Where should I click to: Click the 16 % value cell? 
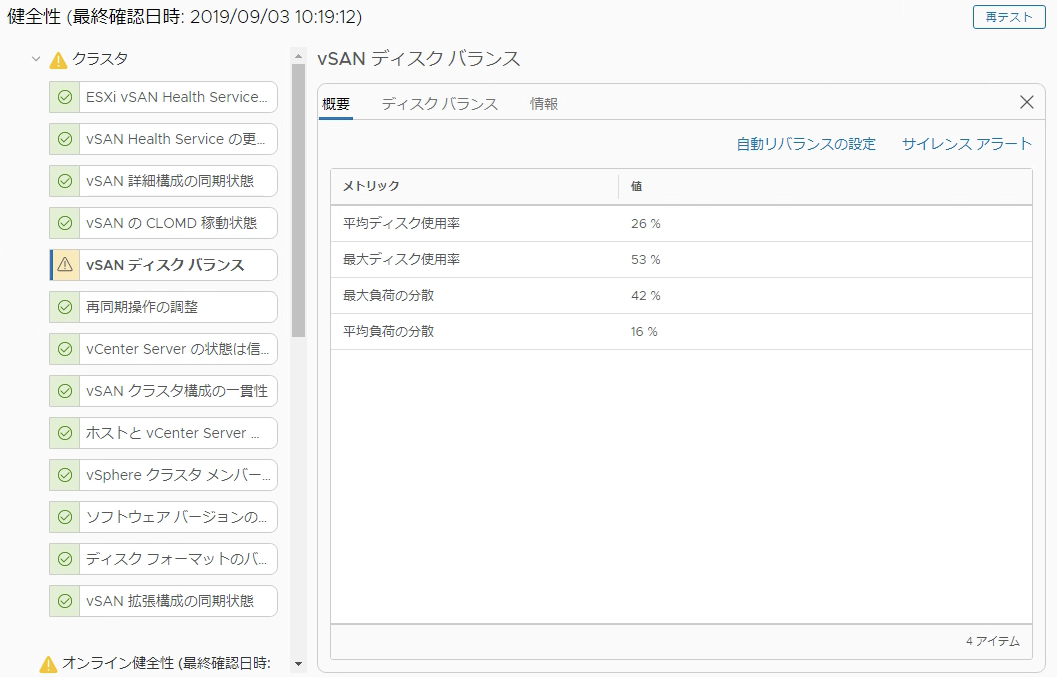[x=644, y=332]
